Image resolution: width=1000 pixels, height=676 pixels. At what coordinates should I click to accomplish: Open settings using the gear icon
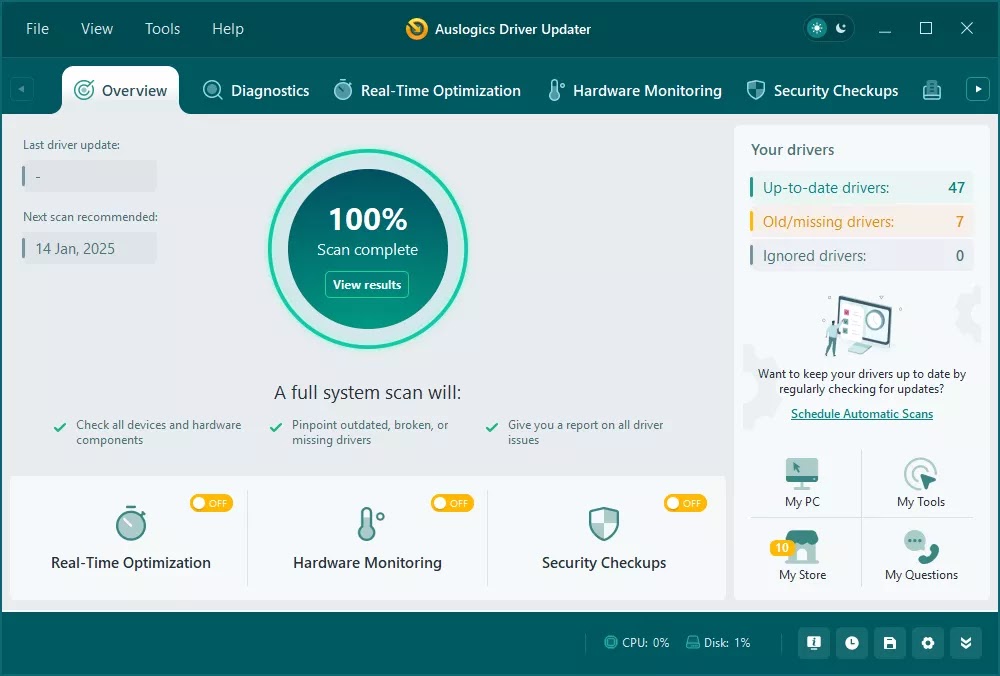point(928,643)
